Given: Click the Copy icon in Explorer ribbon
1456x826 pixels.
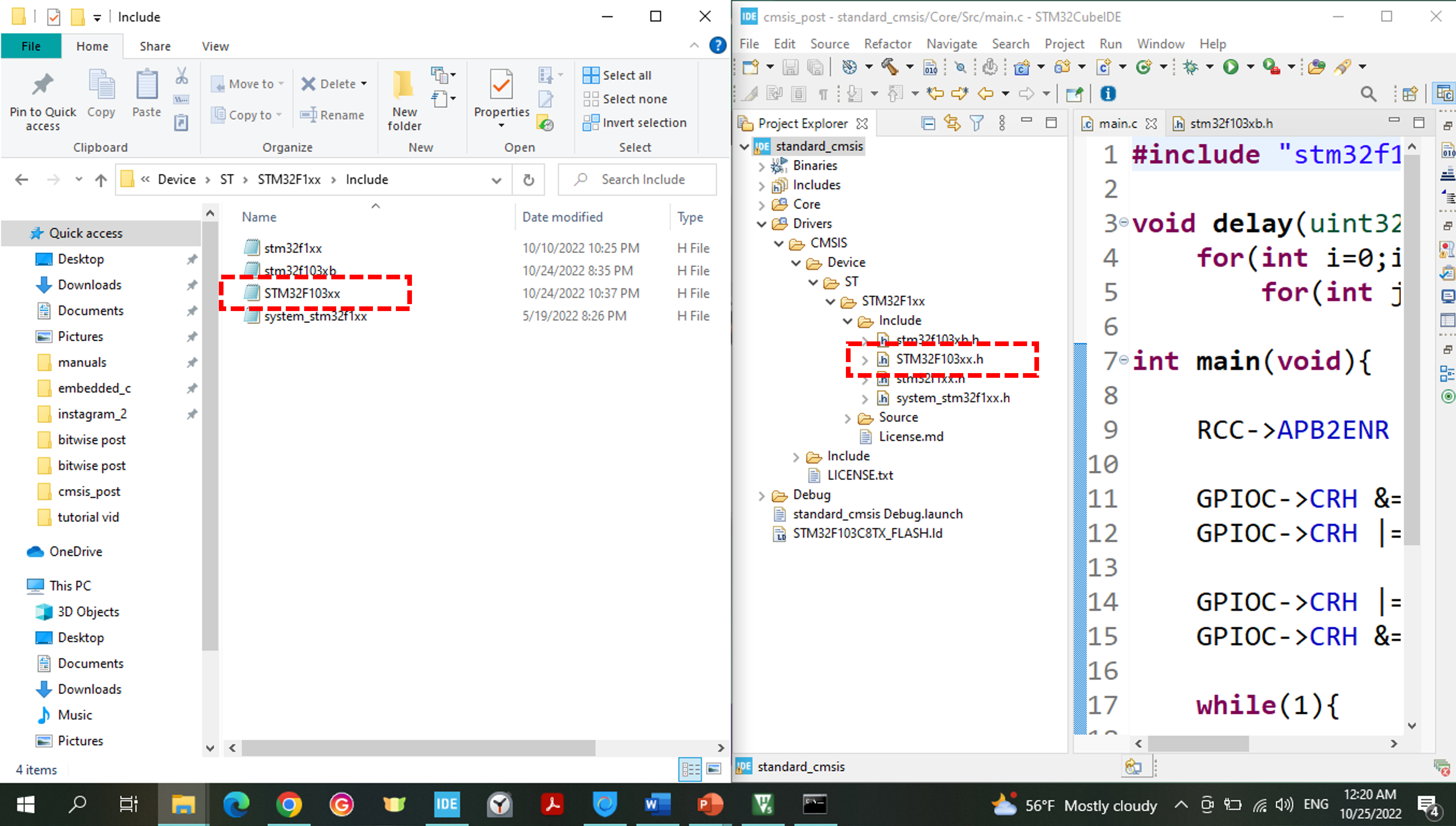Looking at the screenshot, I should tap(101, 93).
